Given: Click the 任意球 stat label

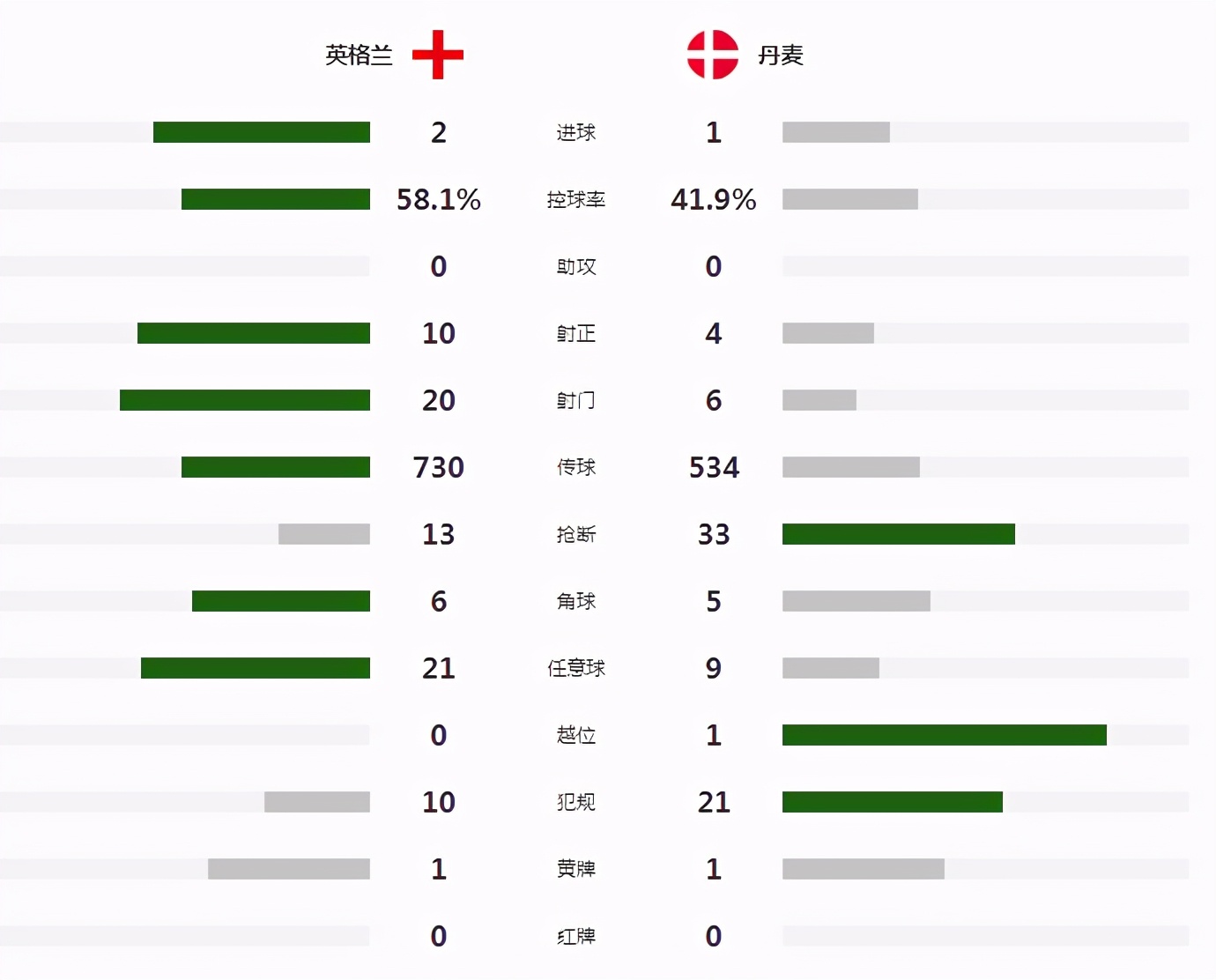Looking at the screenshot, I should (x=576, y=668).
